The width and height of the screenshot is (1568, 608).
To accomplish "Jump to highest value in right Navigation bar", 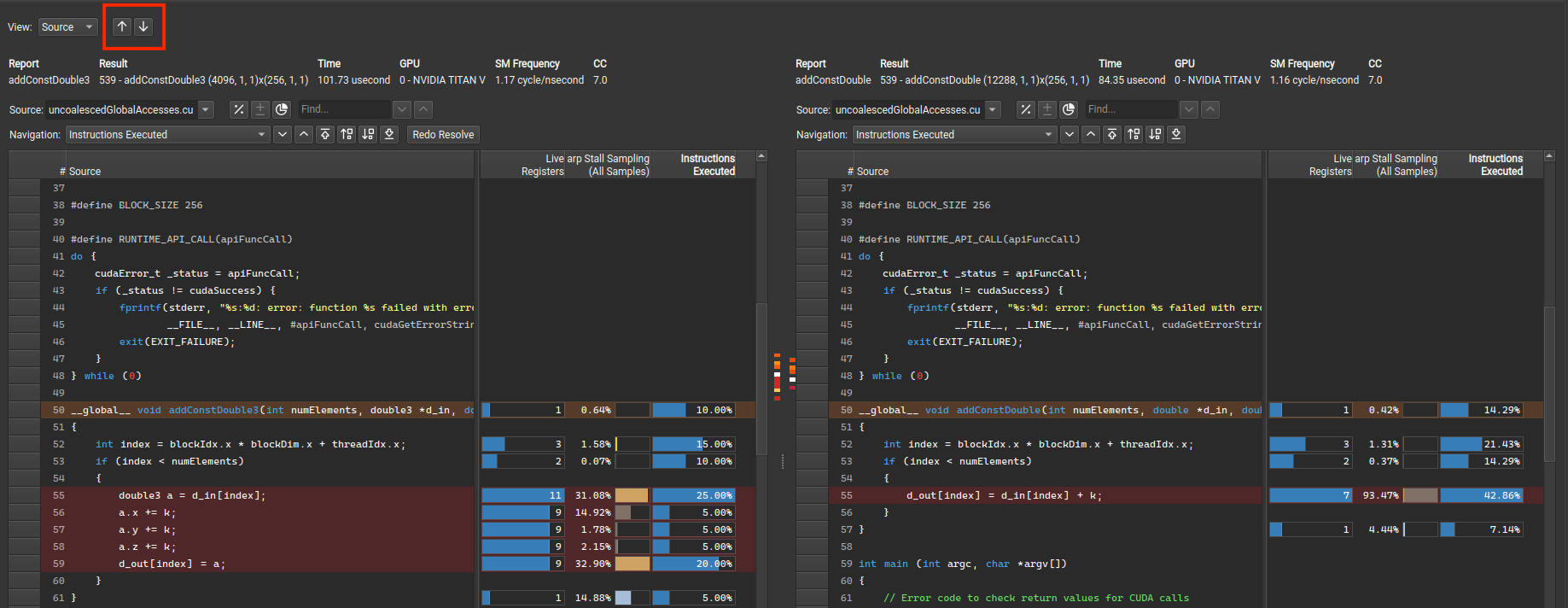I will point(1112,134).
